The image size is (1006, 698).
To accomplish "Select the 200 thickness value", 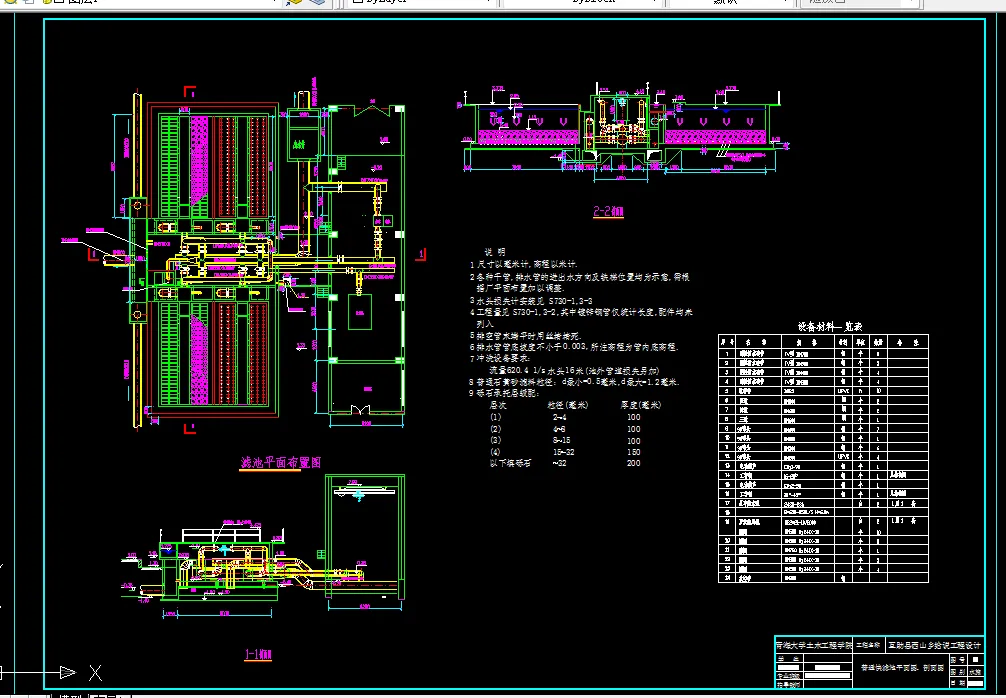I will coord(634,463).
